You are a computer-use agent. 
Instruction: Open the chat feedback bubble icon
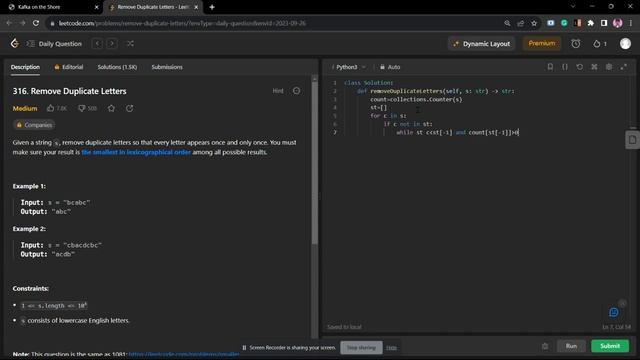coord(613,312)
